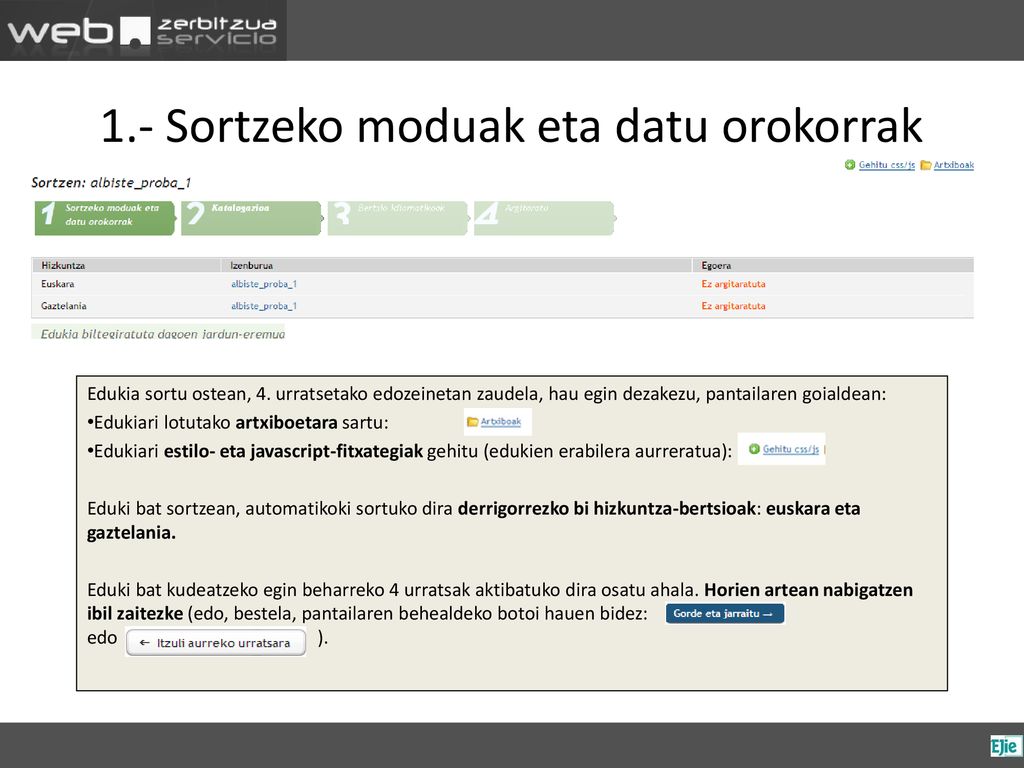1024x768 pixels.
Task: Open albiste_proba_1 link in Gaztelania row
Action: click(264, 306)
